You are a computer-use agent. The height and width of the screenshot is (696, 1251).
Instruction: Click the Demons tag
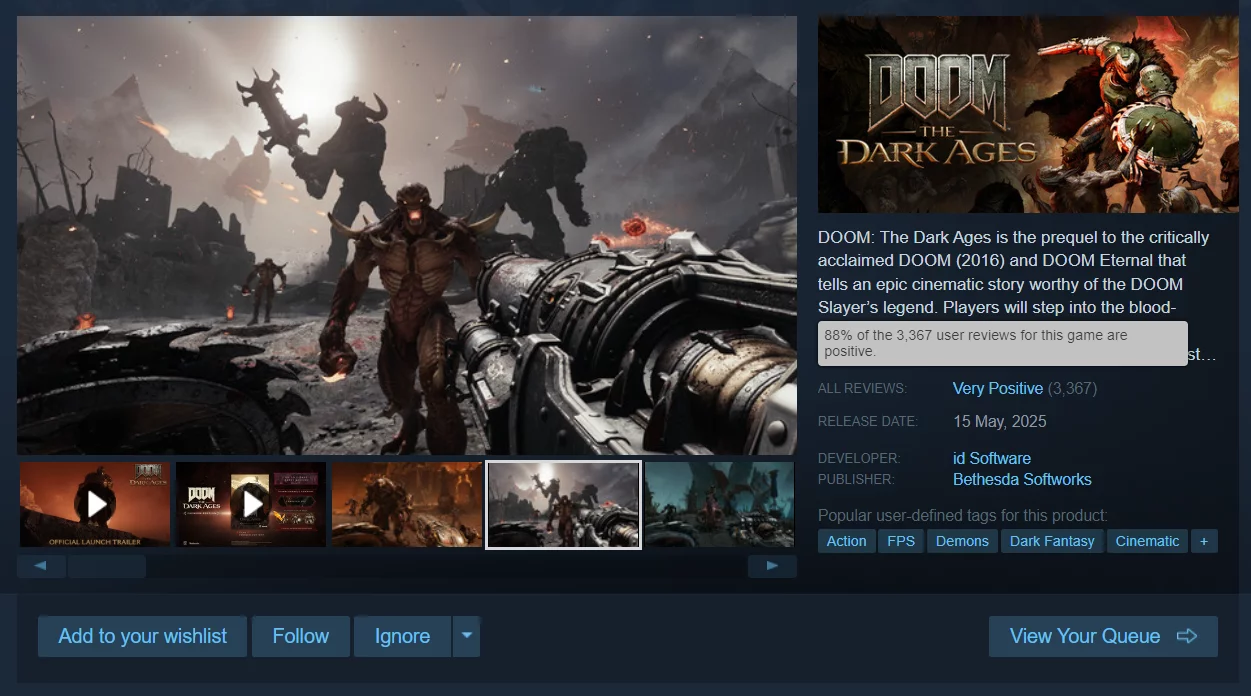tap(962, 541)
